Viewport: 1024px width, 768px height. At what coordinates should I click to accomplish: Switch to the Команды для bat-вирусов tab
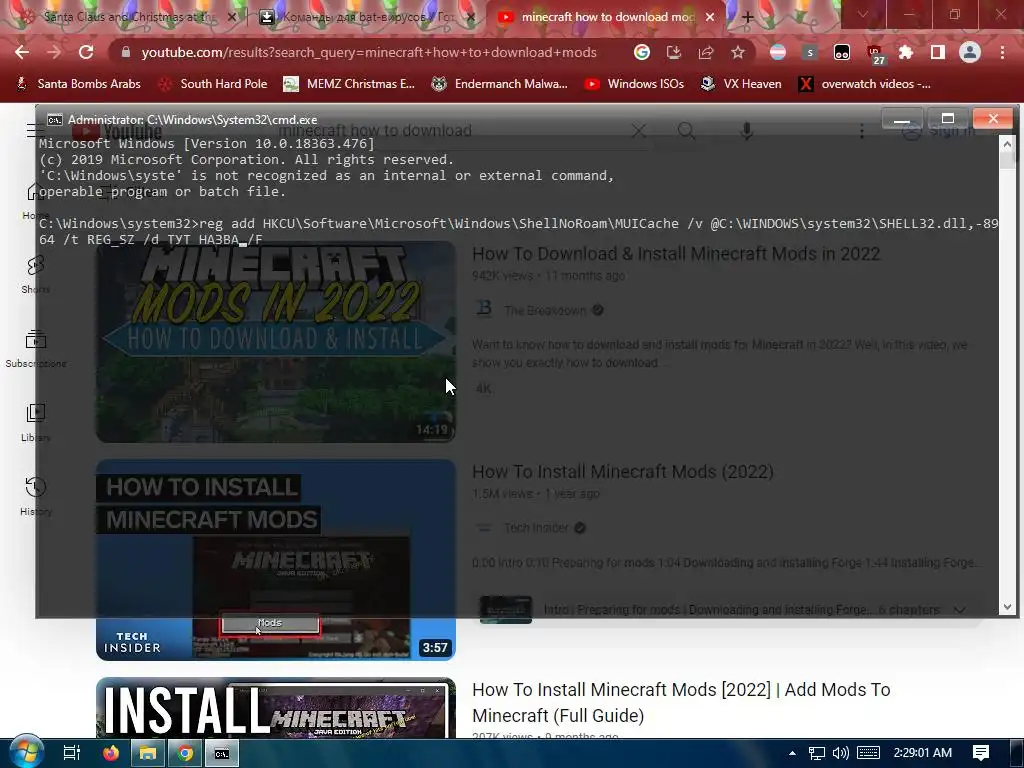click(366, 17)
